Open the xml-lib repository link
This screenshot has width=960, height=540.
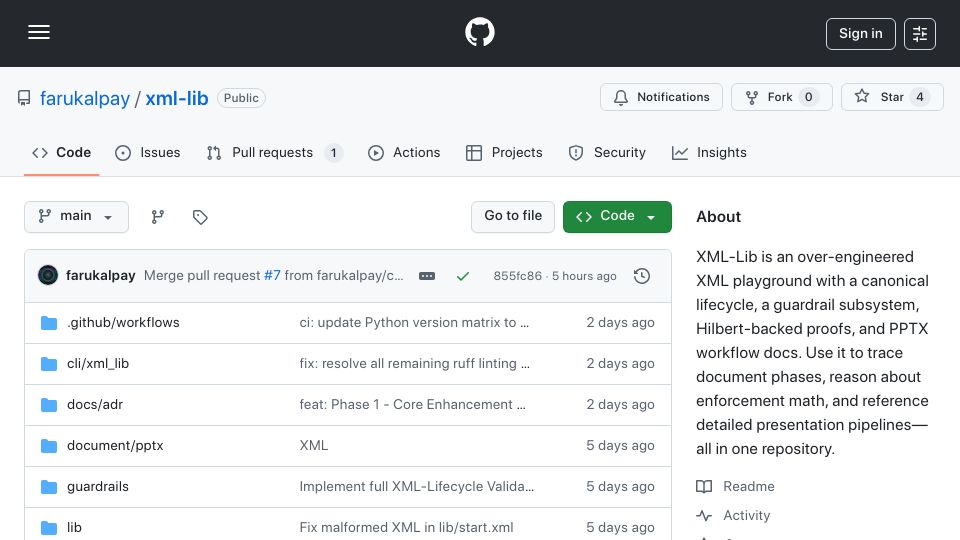click(177, 98)
